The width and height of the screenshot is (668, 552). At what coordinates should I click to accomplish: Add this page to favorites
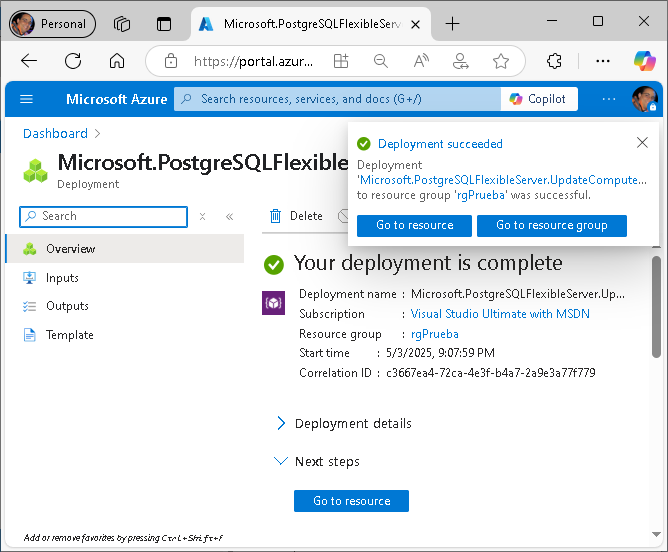[x=501, y=61]
